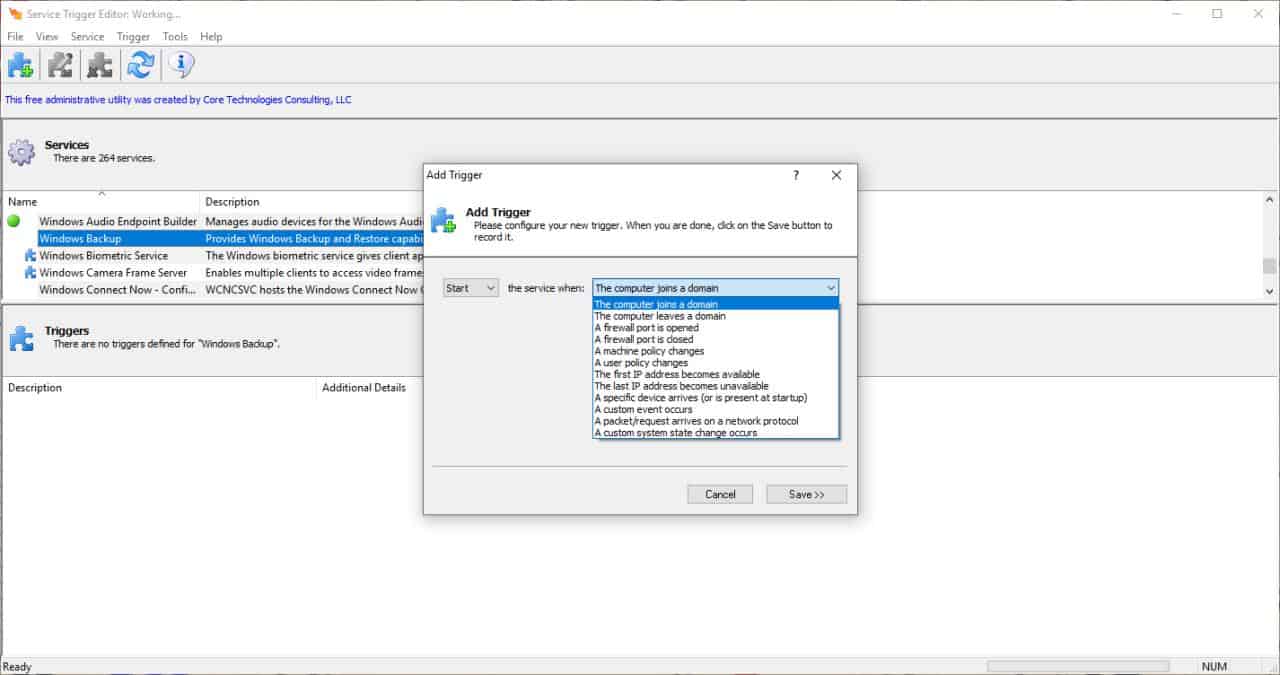
Task: Click trigger icon beside Windows Camera Frame Server
Action: click(x=30, y=272)
